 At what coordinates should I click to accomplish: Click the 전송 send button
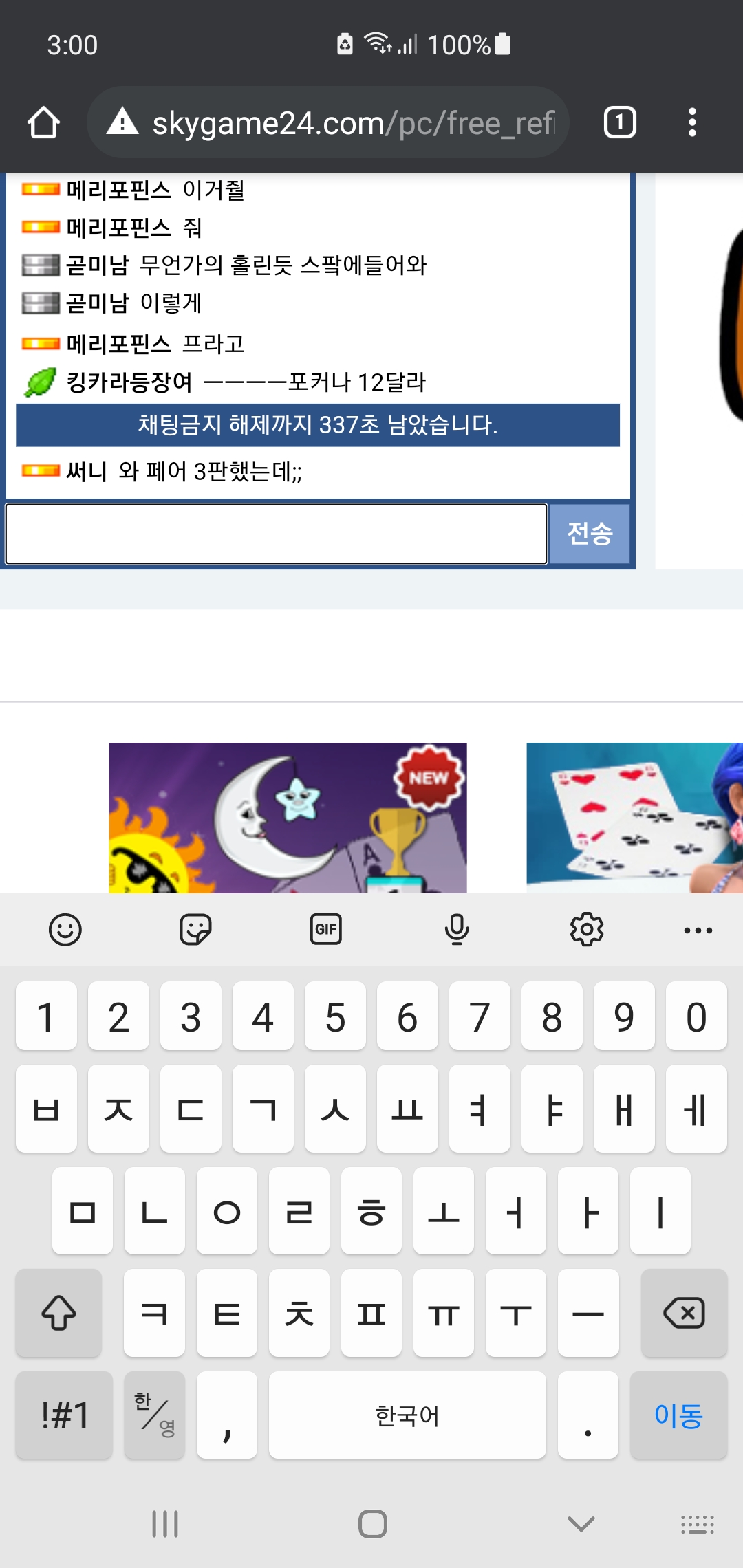click(590, 534)
